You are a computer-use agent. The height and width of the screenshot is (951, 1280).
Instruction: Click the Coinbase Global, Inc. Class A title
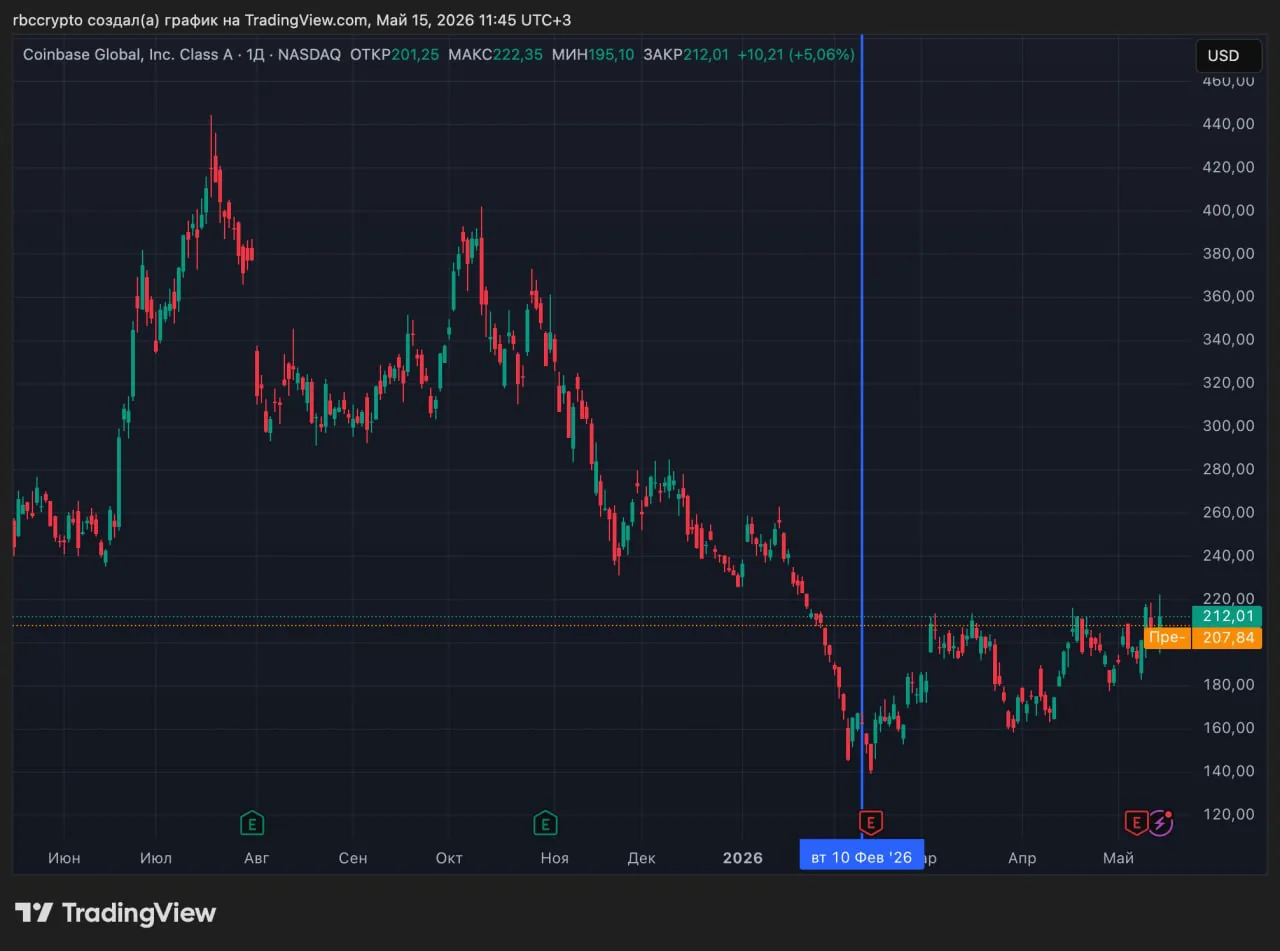[x=128, y=54]
